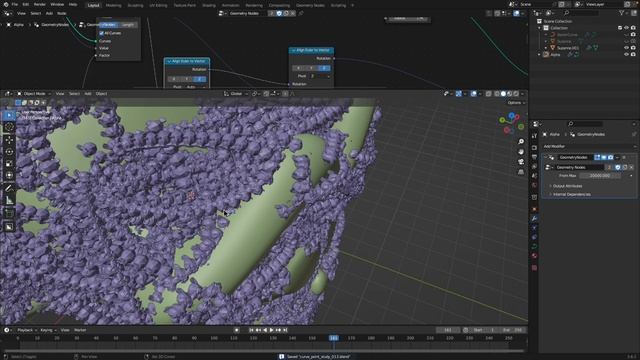Select the Transform tool in viewport toolbar

click(x=9, y=176)
